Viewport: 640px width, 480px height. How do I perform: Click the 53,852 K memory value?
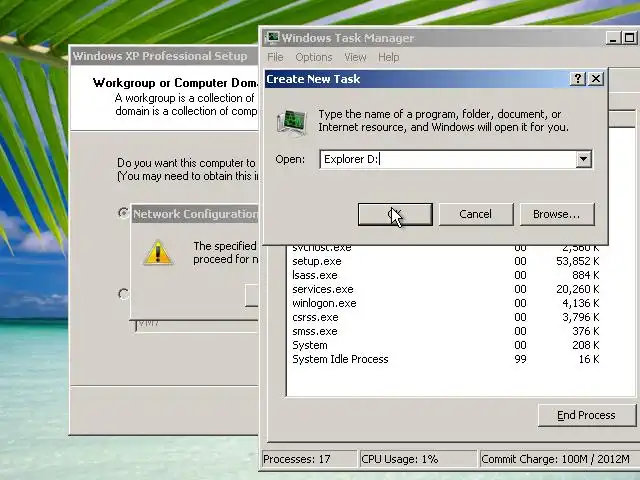click(578, 261)
